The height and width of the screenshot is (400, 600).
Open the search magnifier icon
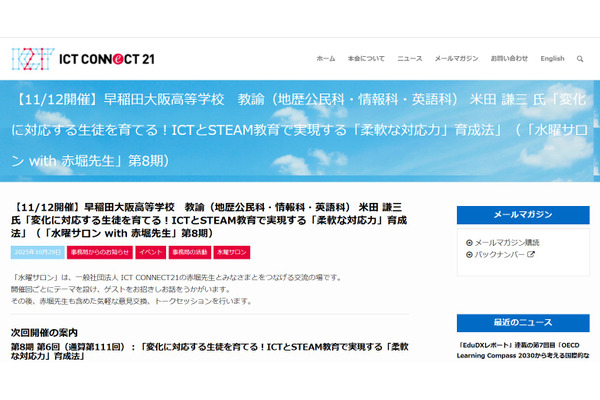pos(580,59)
